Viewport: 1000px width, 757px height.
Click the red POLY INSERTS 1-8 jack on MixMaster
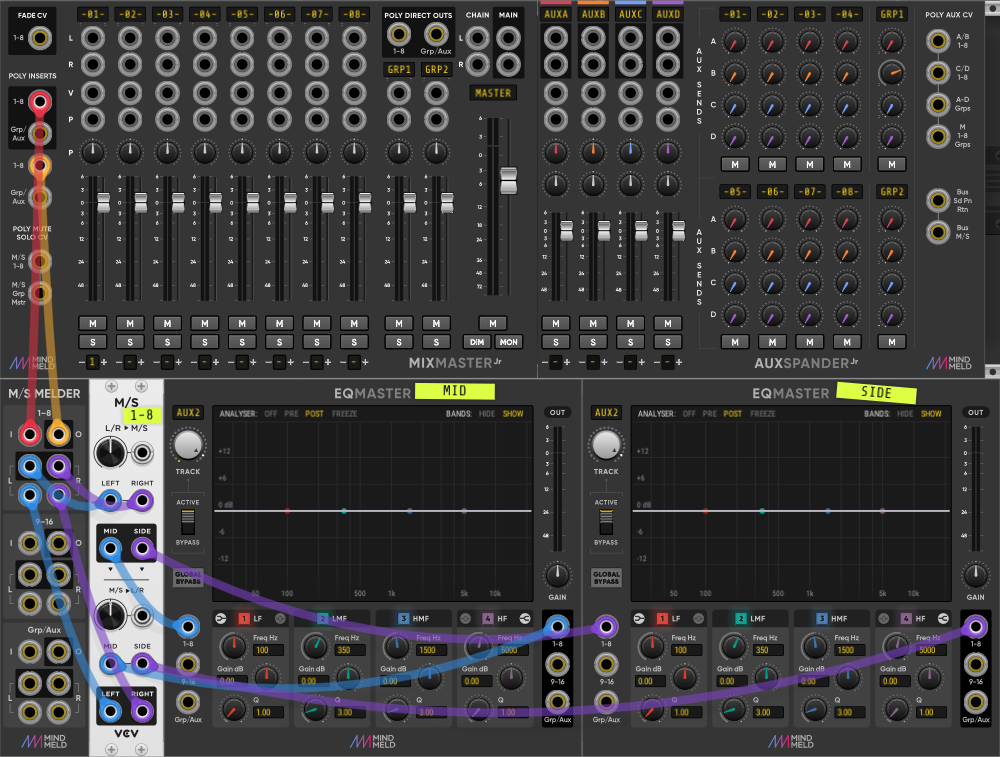point(40,101)
